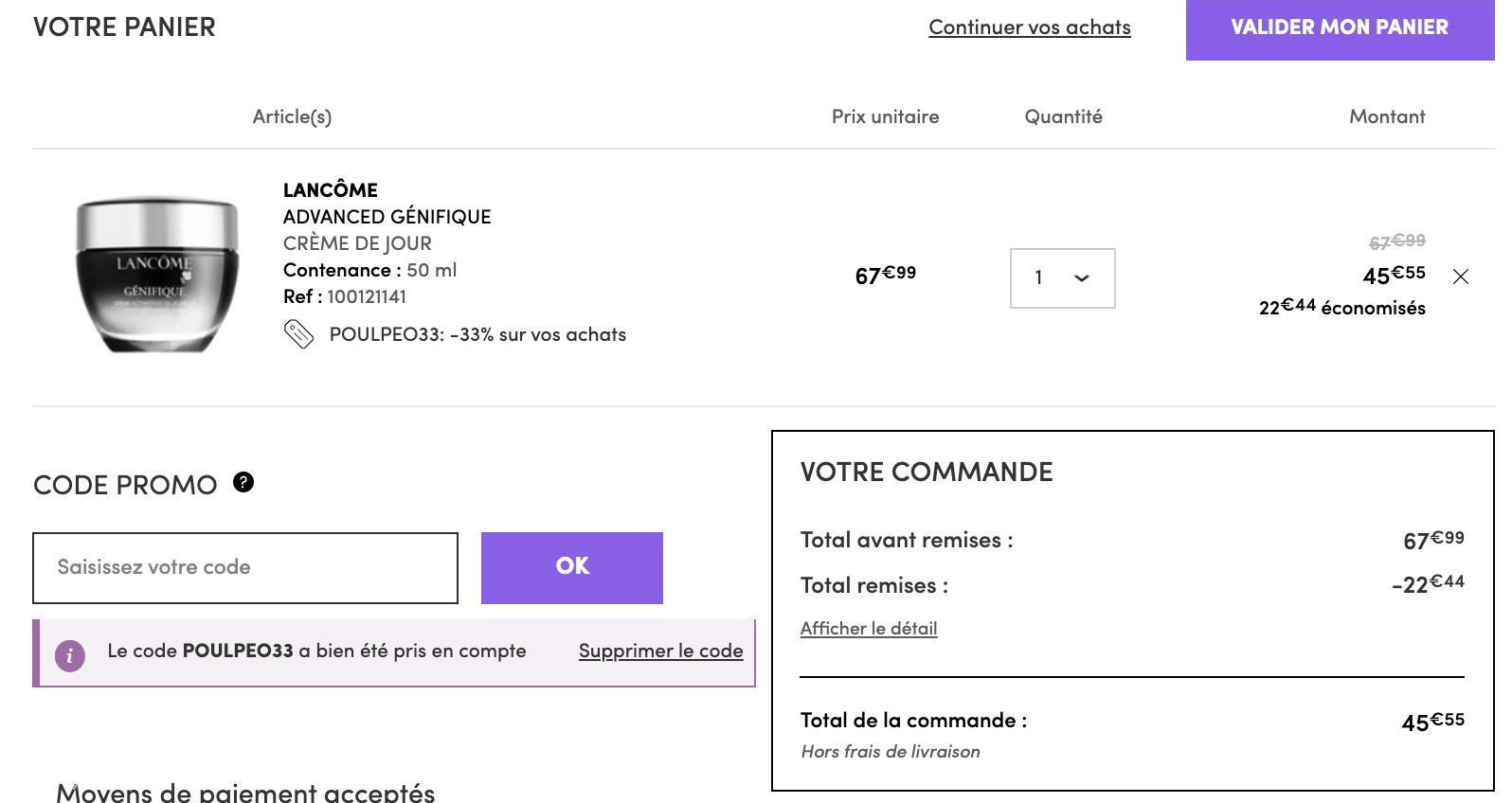Viewport: 1512px width, 803px height.
Task: Click the promo tag icon beside POULPEO33
Action: point(298,334)
